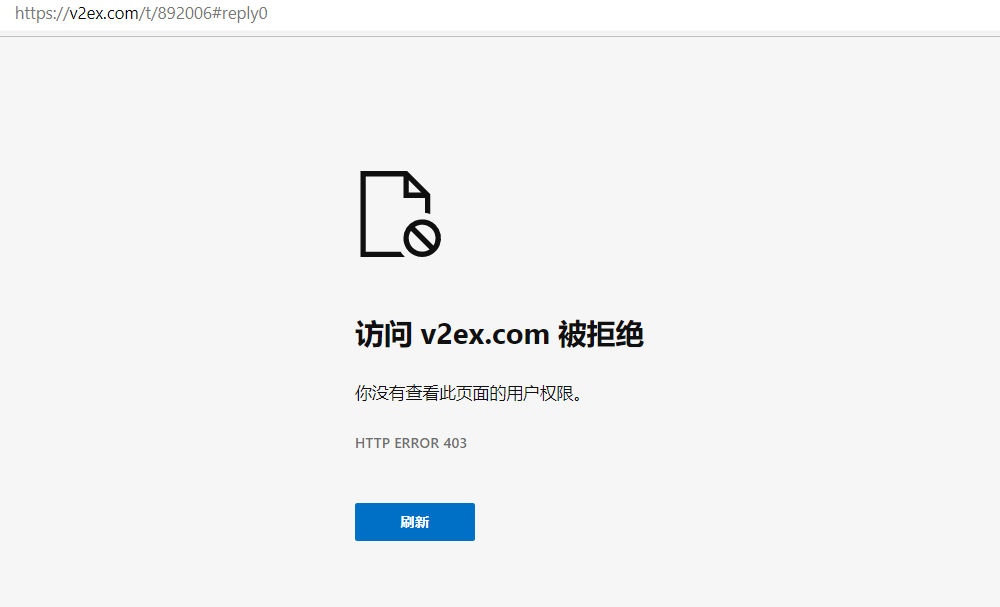1000x607 pixels.
Task: Click the 892006 topic number in the URL
Action: [184, 13]
